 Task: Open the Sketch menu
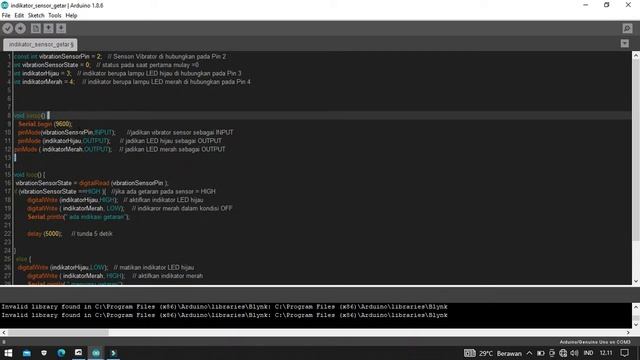click(x=36, y=16)
